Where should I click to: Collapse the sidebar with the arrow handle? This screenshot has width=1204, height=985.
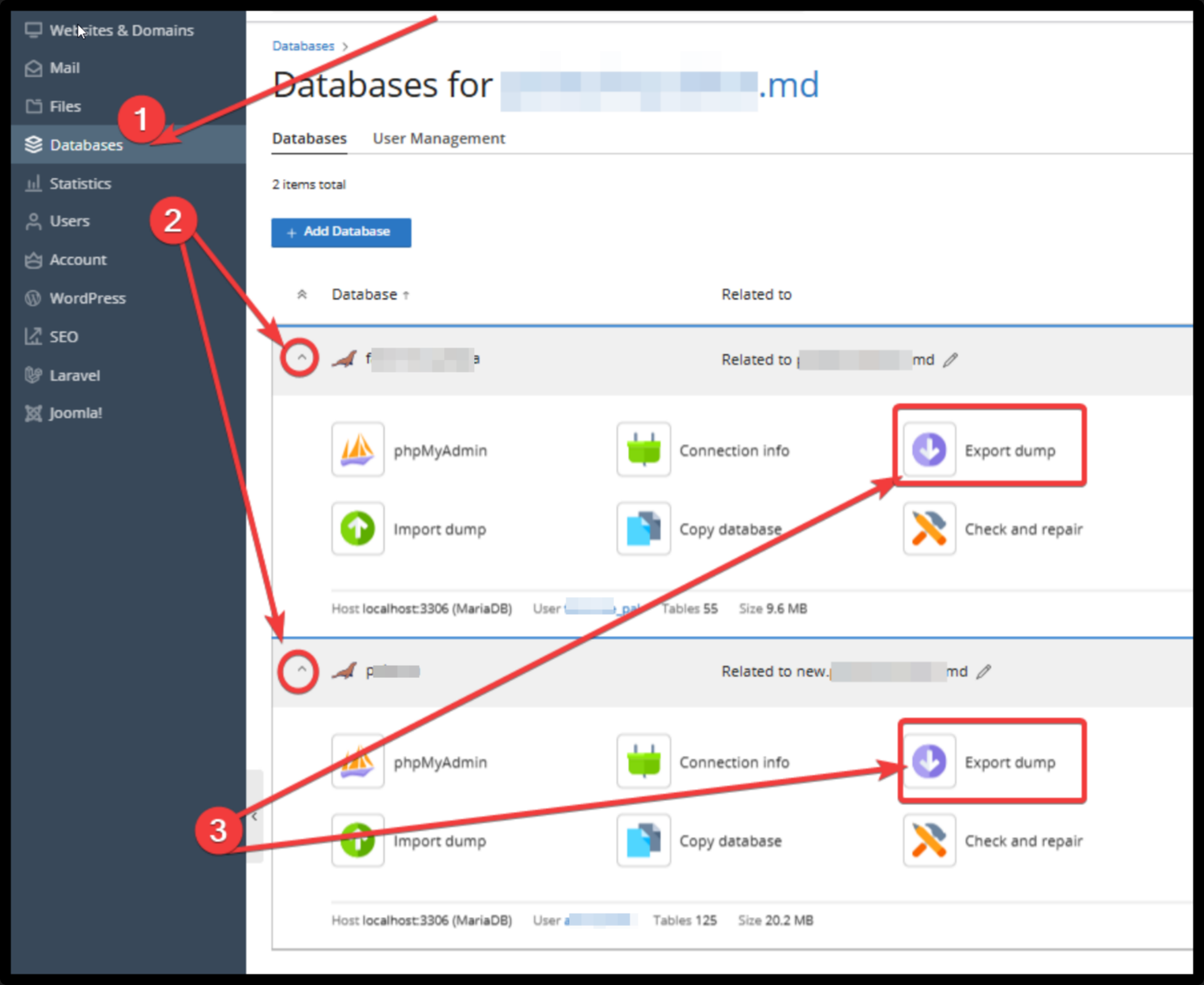point(254,817)
